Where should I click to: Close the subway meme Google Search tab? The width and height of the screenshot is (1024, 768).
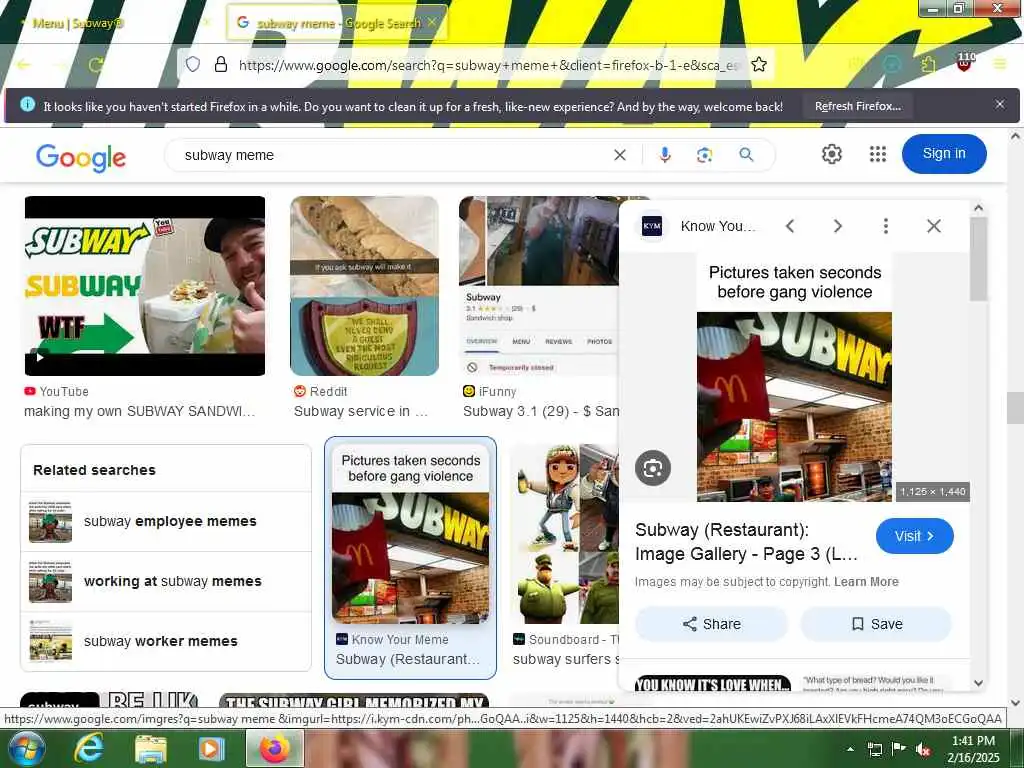tap(432, 22)
